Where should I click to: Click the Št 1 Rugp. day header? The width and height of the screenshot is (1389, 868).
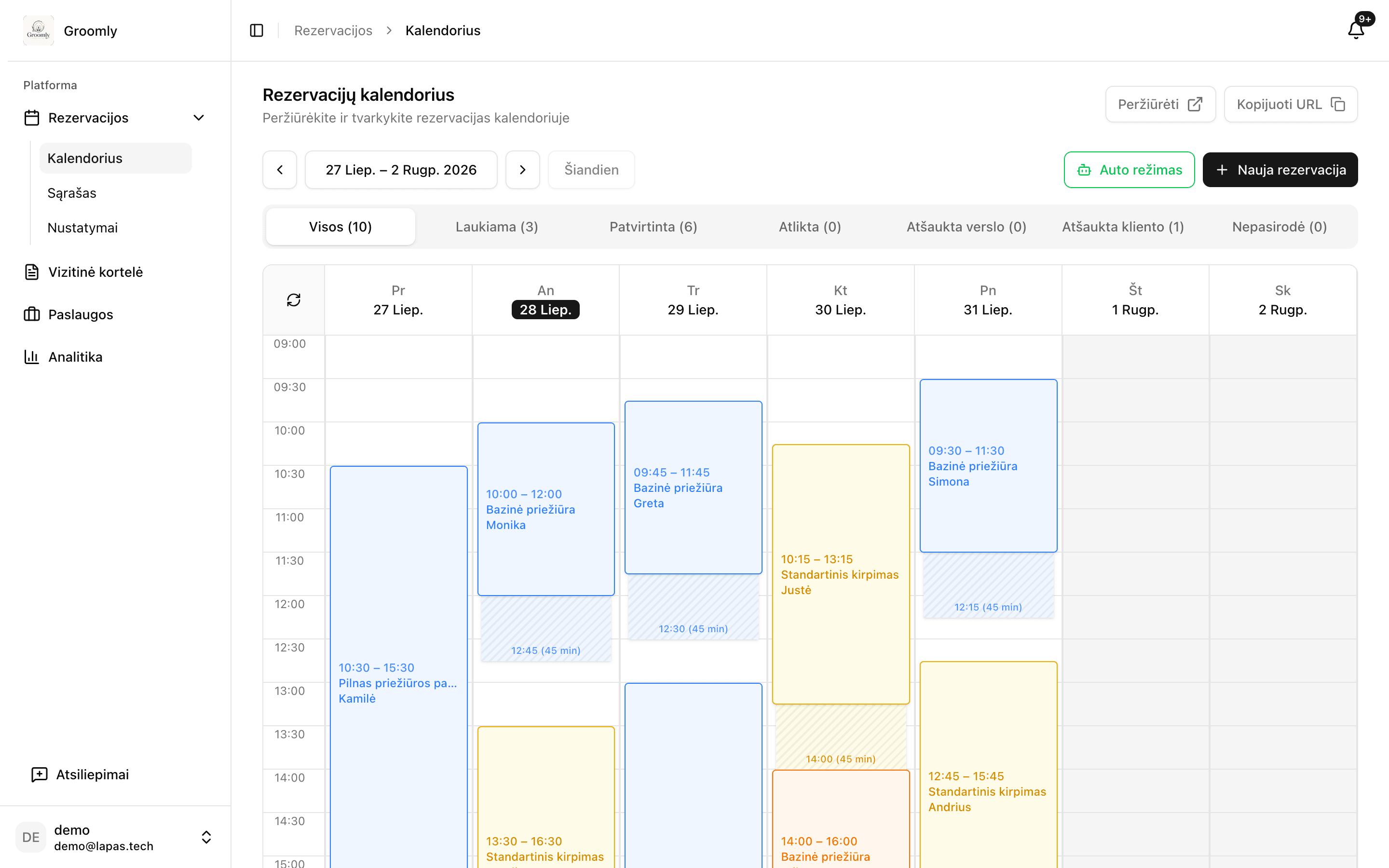pos(1135,300)
